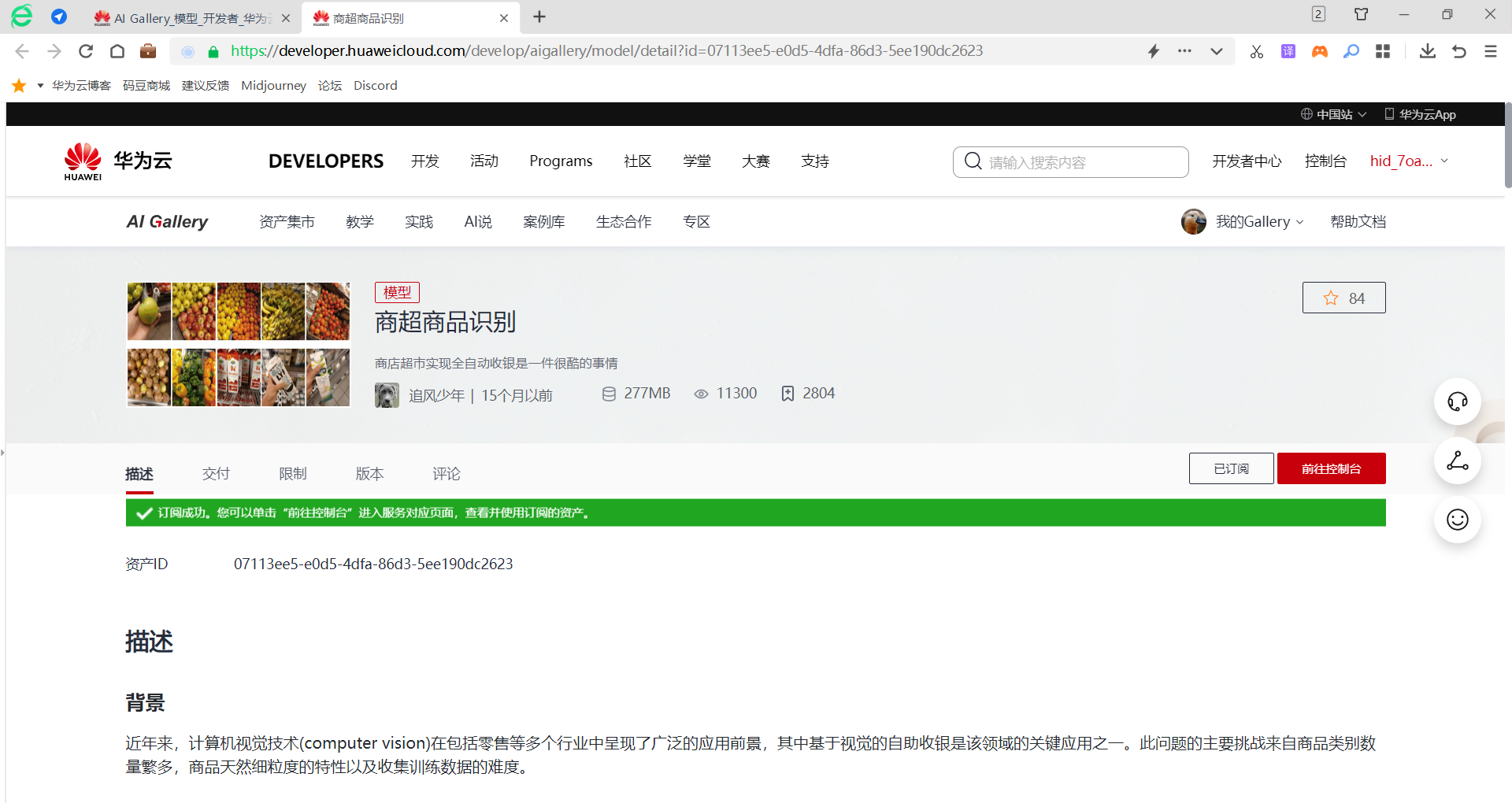Expand the bookmarks star dropdown arrow
Screen dimensions: 1512x803
[39, 86]
